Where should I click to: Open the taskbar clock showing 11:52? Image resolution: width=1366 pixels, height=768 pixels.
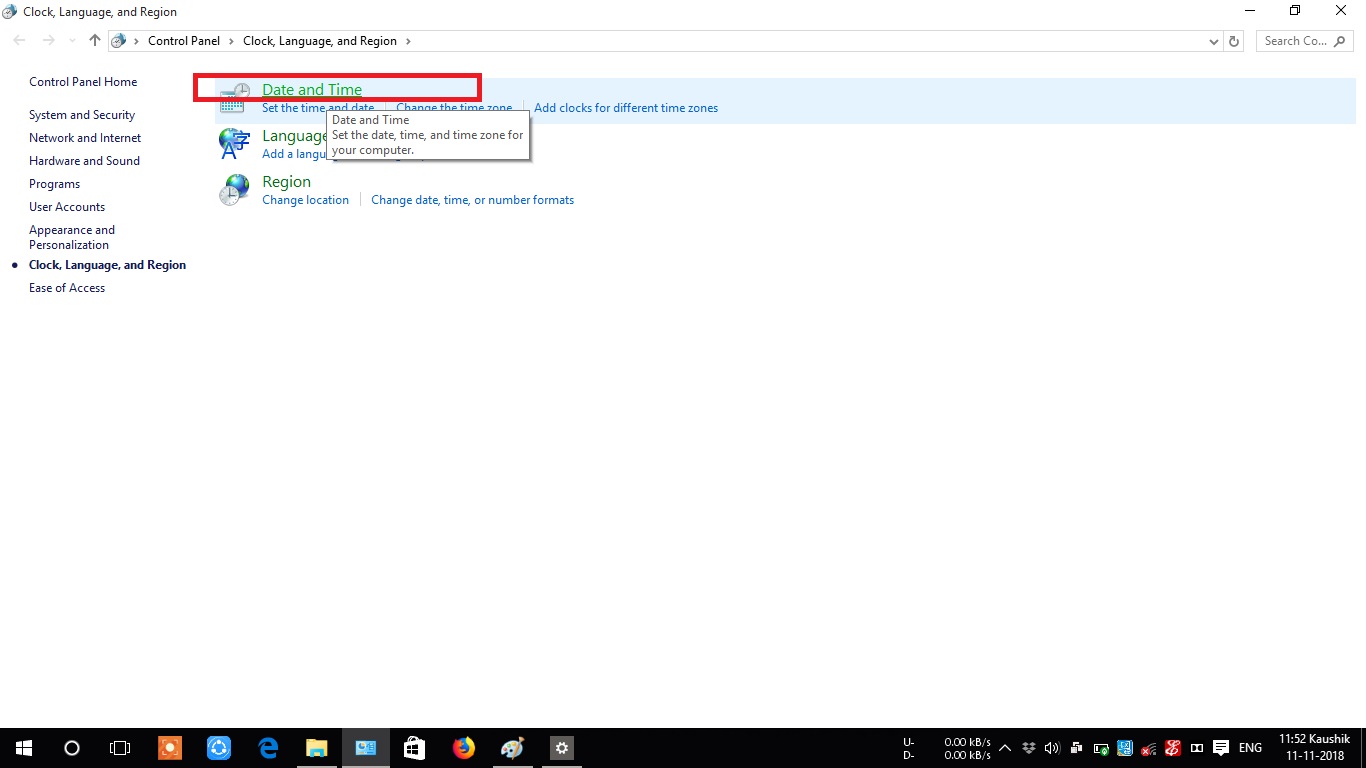1314,748
